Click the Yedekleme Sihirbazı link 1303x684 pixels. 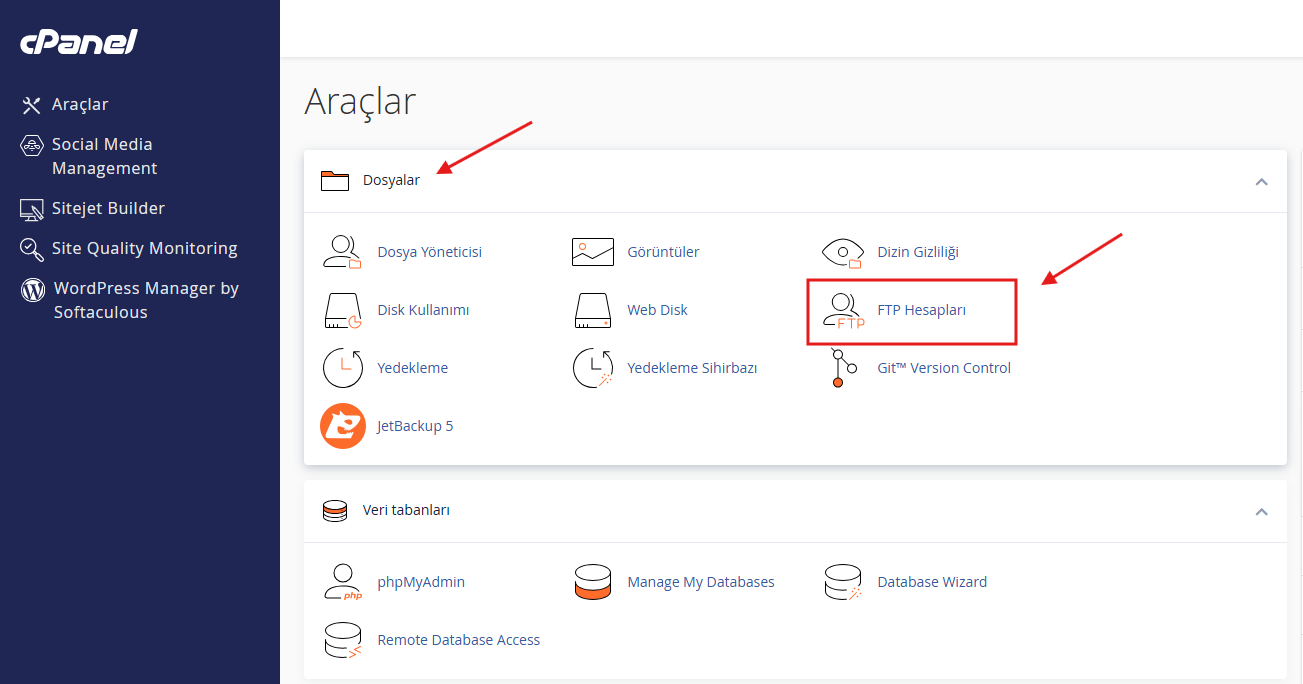pos(691,368)
